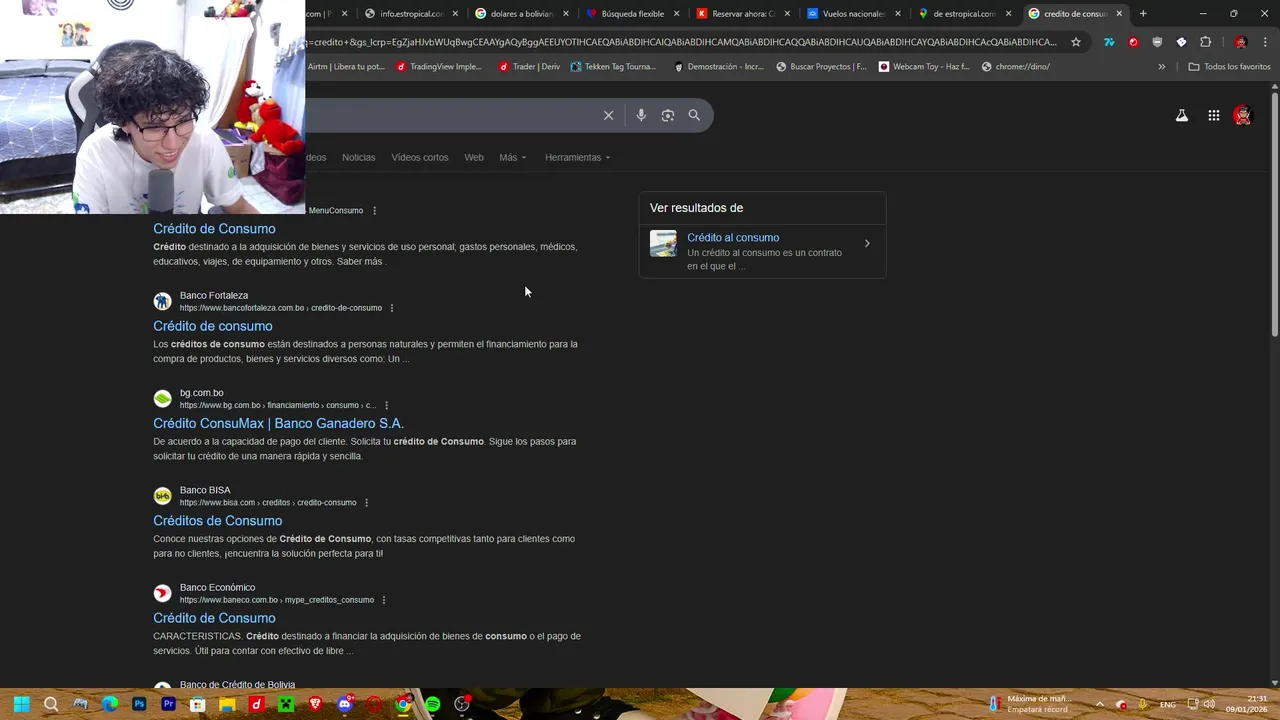Switch to Web search tab
The height and width of the screenshot is (720, 1280).
point(474,157)
